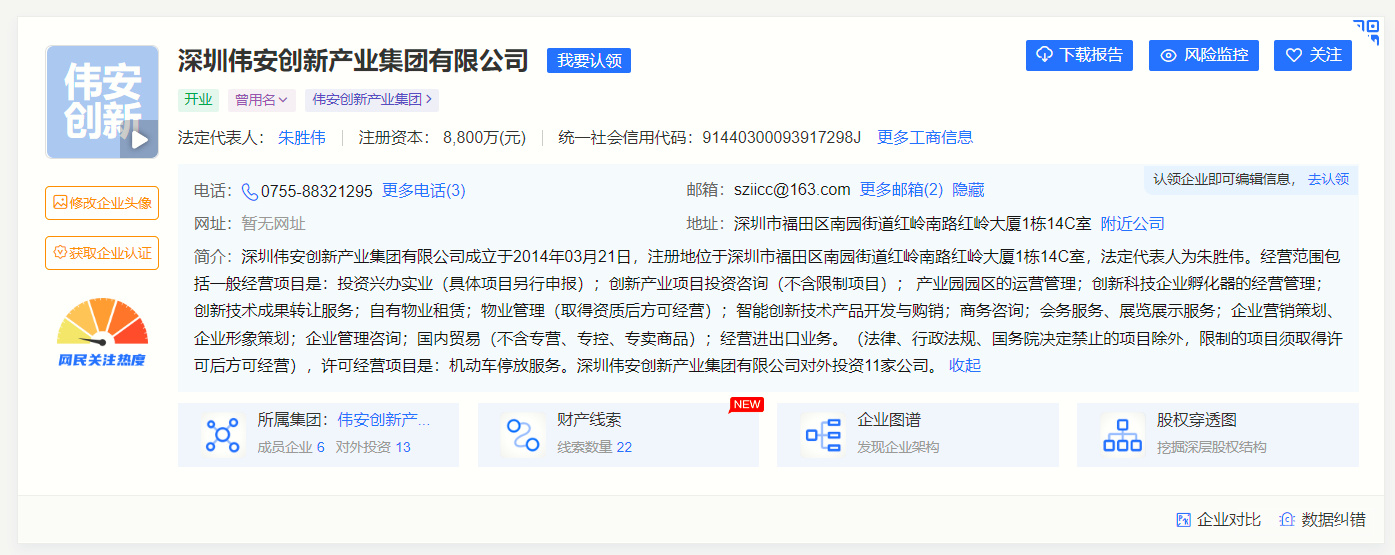Open 企业图谱 enterprise graph title
The width and height of the screenshot is (1395, 555).
click(x=889, y=420)
